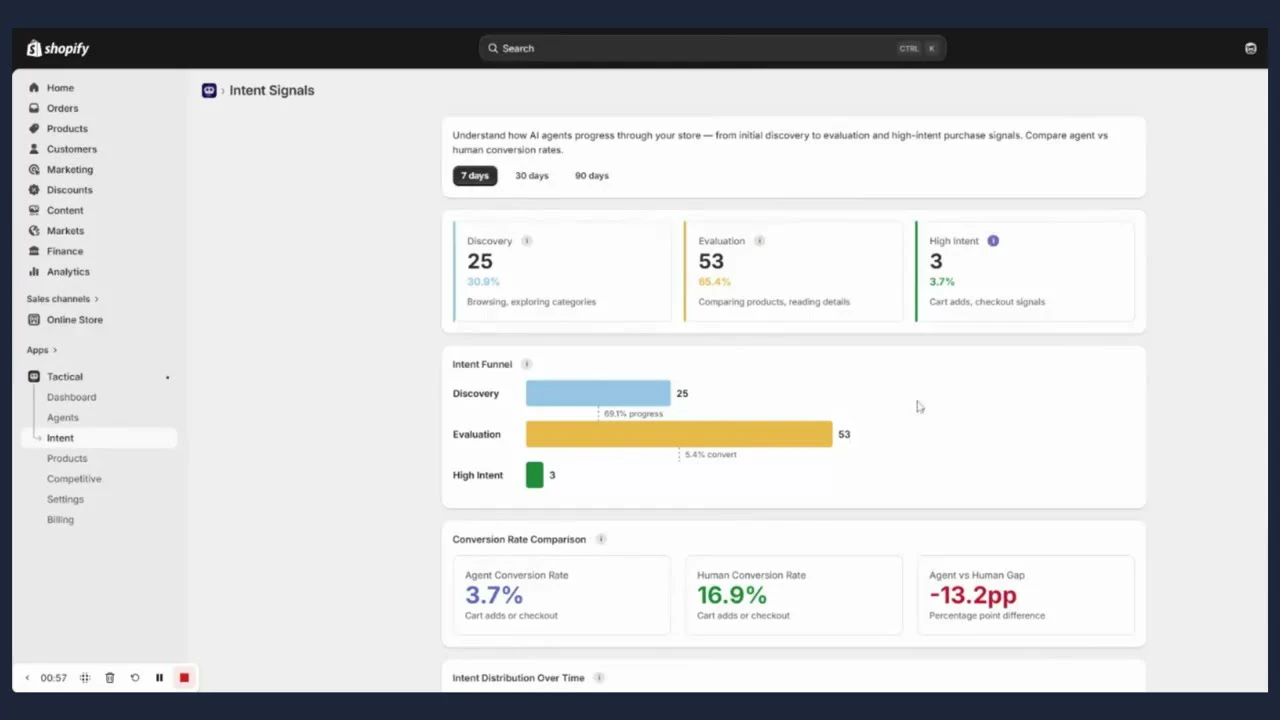Open the Analytics sidebar item
The height and width of the screenshot is (720, 1280).
[68, 272]
